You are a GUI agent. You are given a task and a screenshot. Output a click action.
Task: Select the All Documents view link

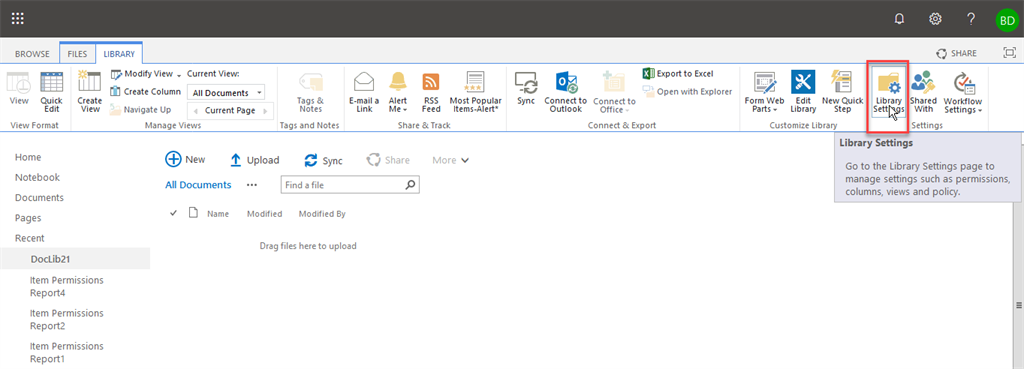tap(198, 185)
